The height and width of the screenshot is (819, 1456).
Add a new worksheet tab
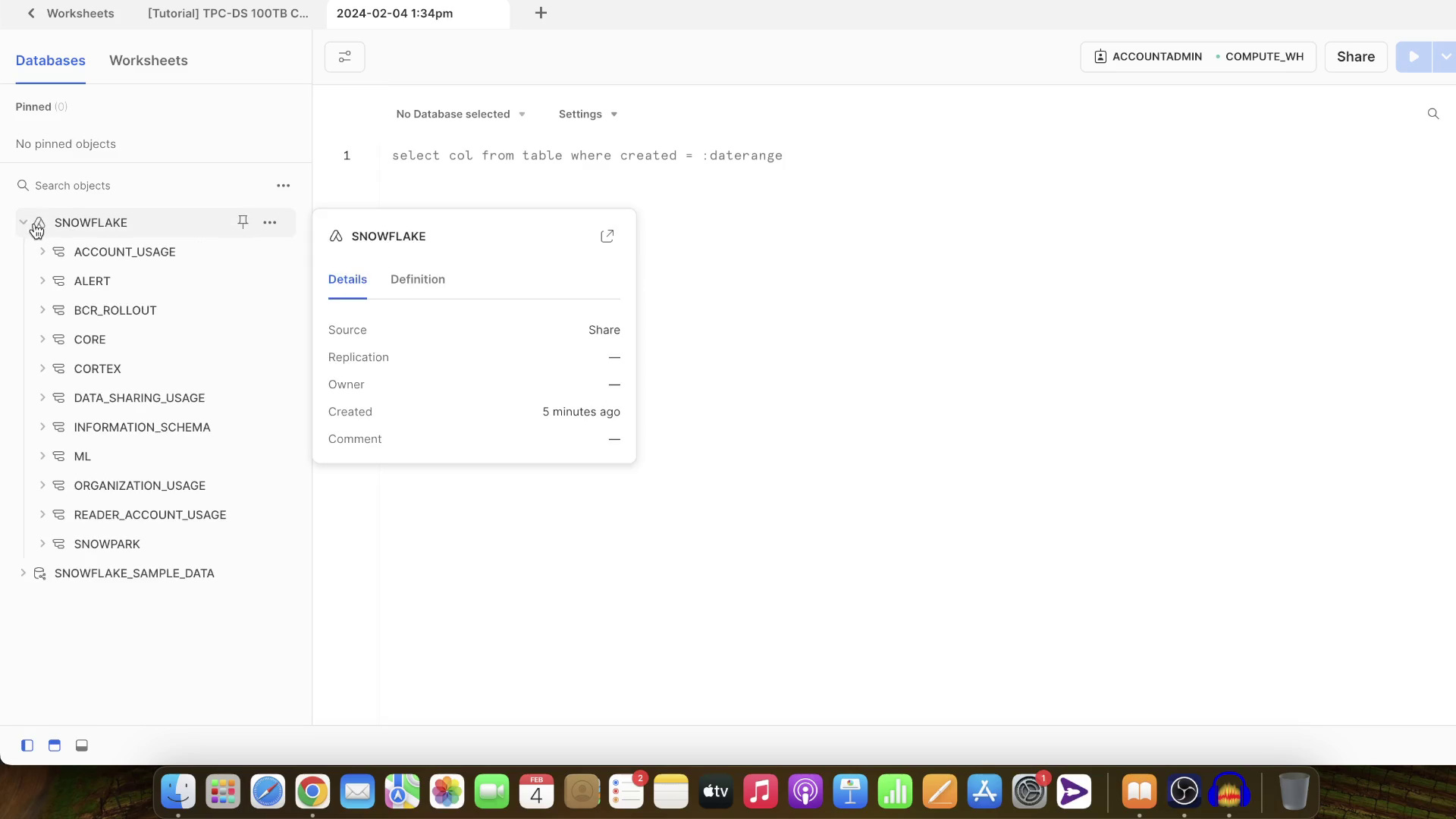(x=541, y=13)
